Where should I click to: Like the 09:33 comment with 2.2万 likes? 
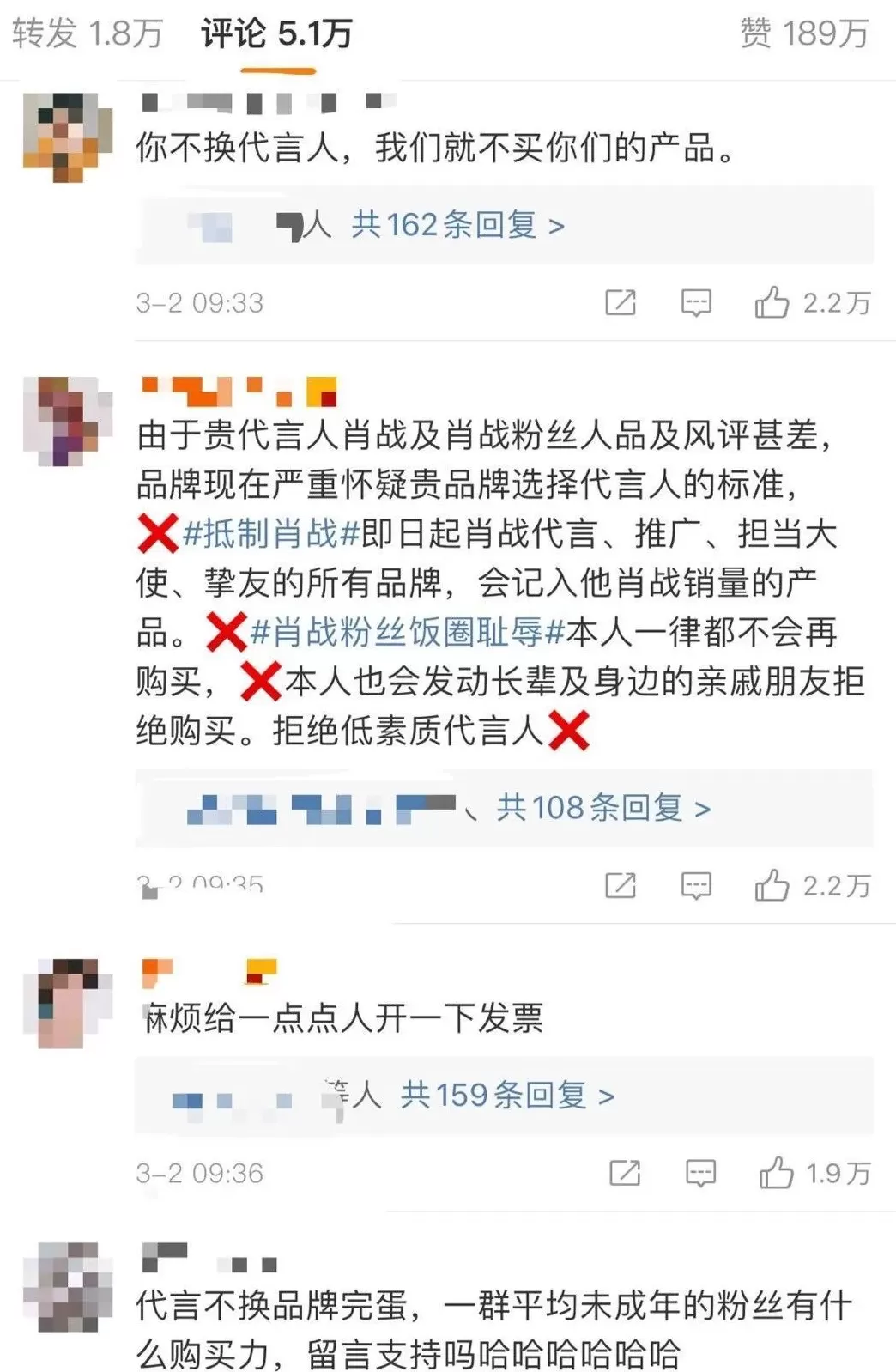(812, 302)
